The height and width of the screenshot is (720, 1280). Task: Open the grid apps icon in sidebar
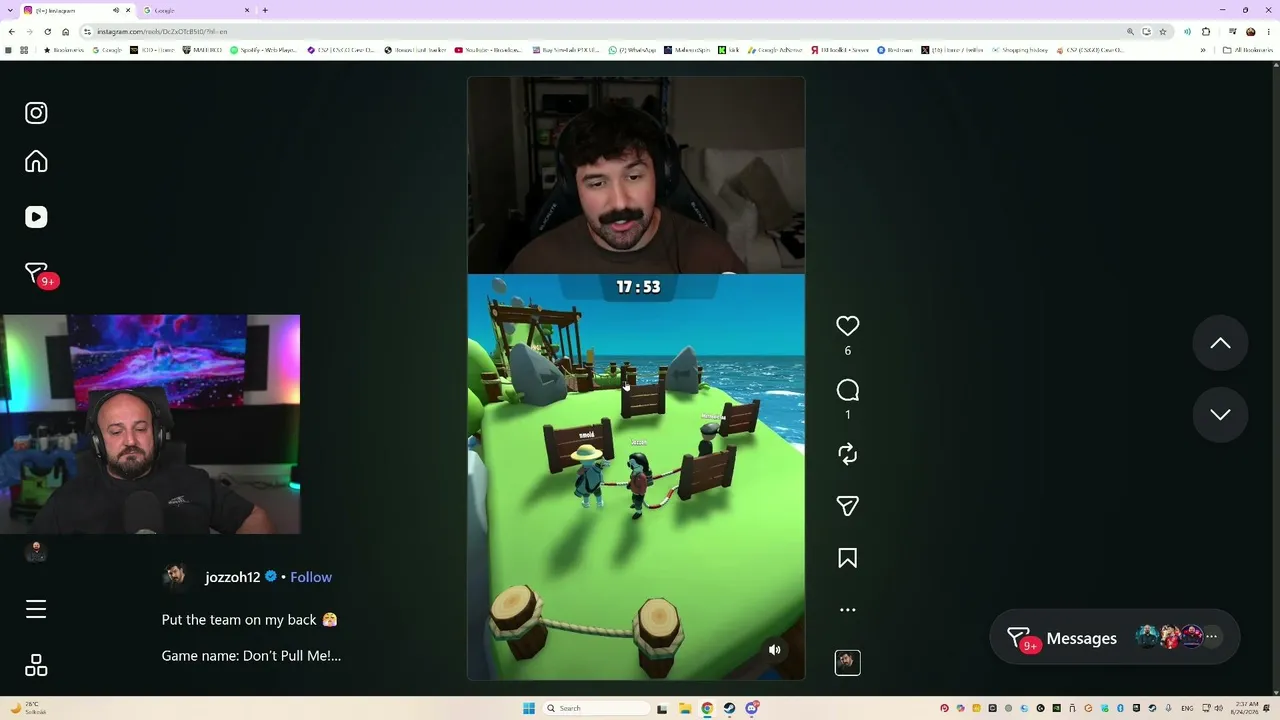[x=36, y=665]
